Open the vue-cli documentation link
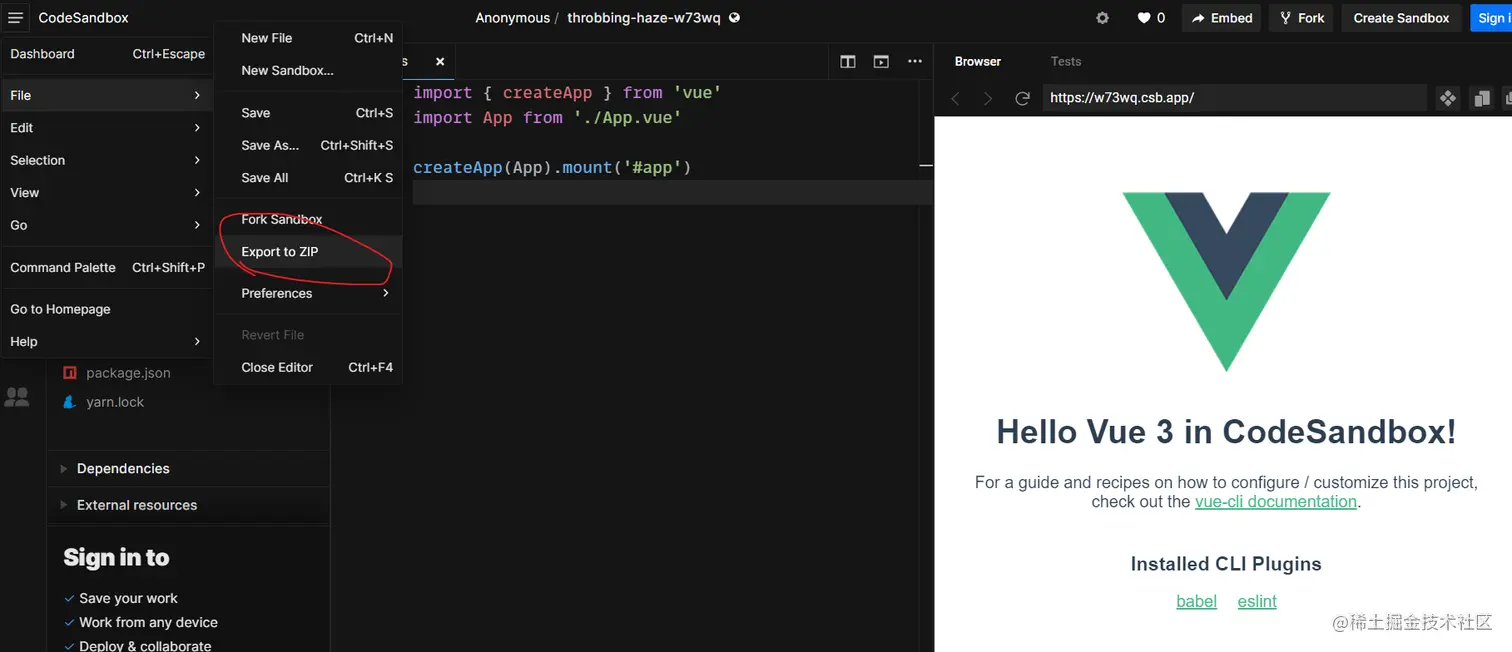This screenshot has width=1512, height=652. point(1275,501)
